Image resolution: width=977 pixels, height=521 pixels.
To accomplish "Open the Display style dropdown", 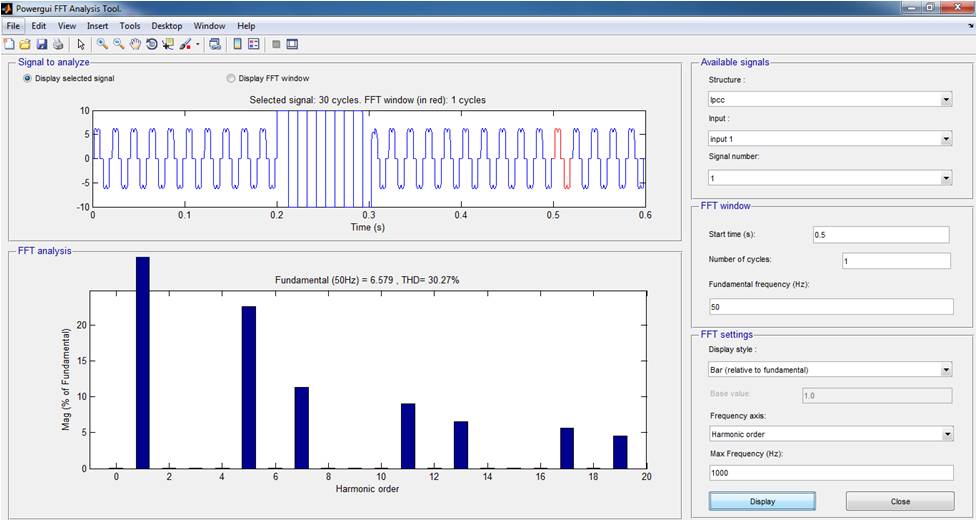I will click(x=831, y=370).
